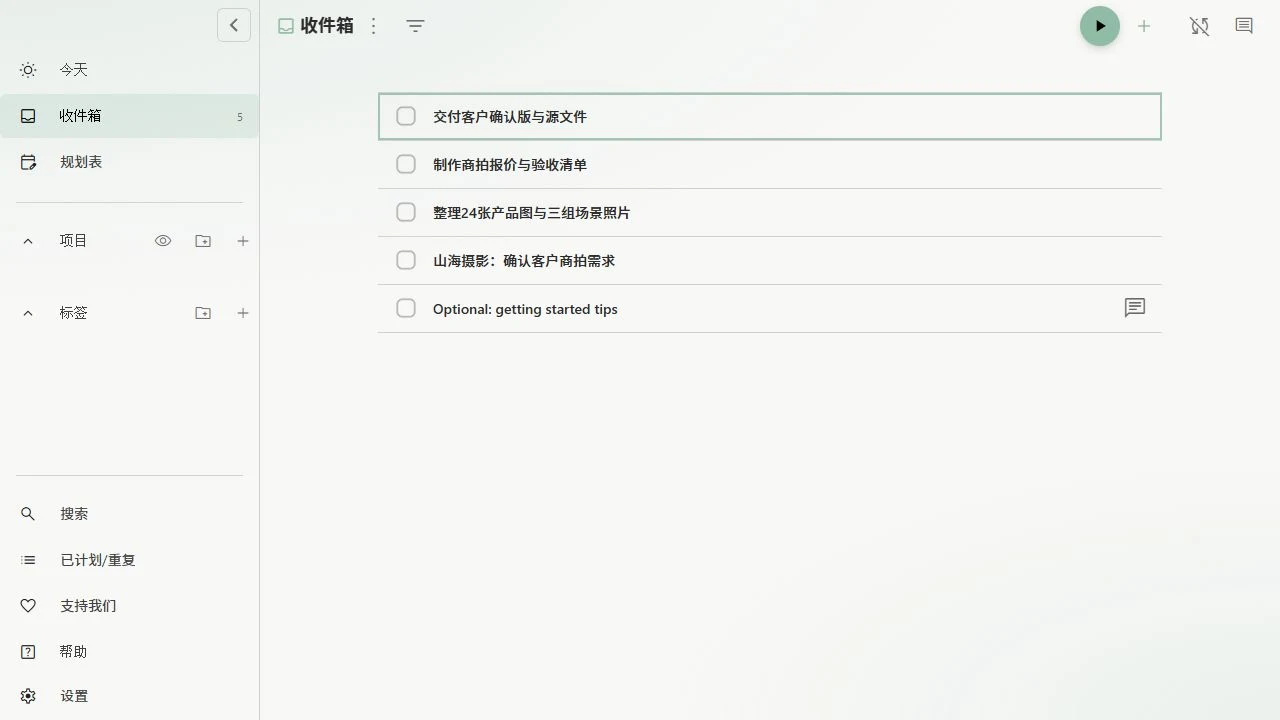Click the inbox icon next to the 收件箱 title
This screenshot has height=720, width=1280.
point(286,27)
